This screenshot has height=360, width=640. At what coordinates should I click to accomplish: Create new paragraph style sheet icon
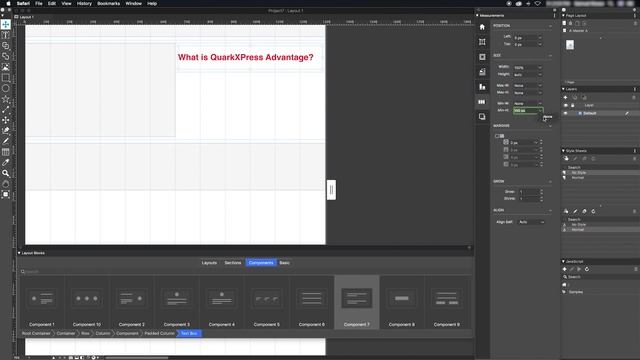(566, 158)
